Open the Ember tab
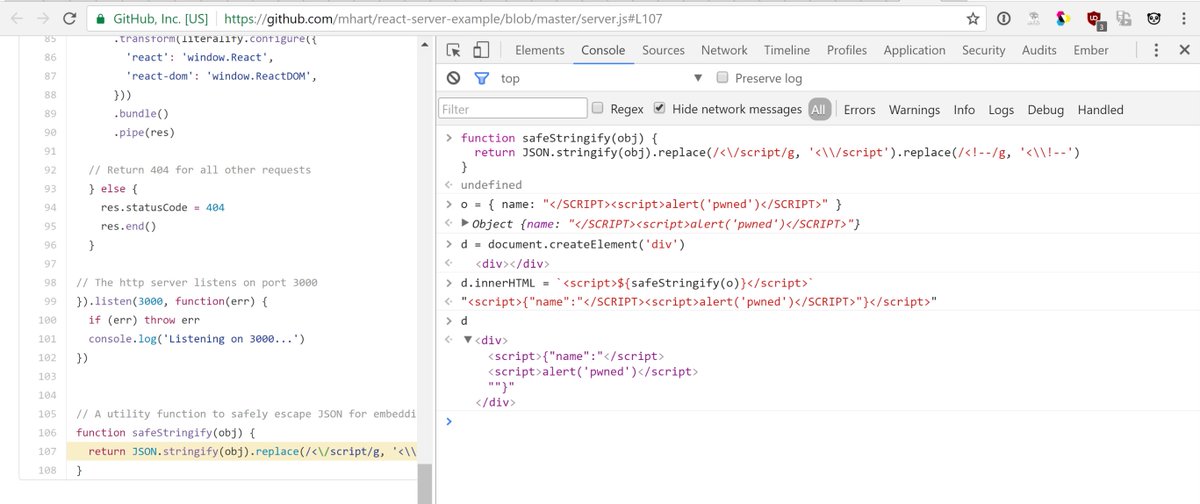Image resolution: width=1200 pixels, height=504 pixels. pyautogui.click(x=1091, y=50)
